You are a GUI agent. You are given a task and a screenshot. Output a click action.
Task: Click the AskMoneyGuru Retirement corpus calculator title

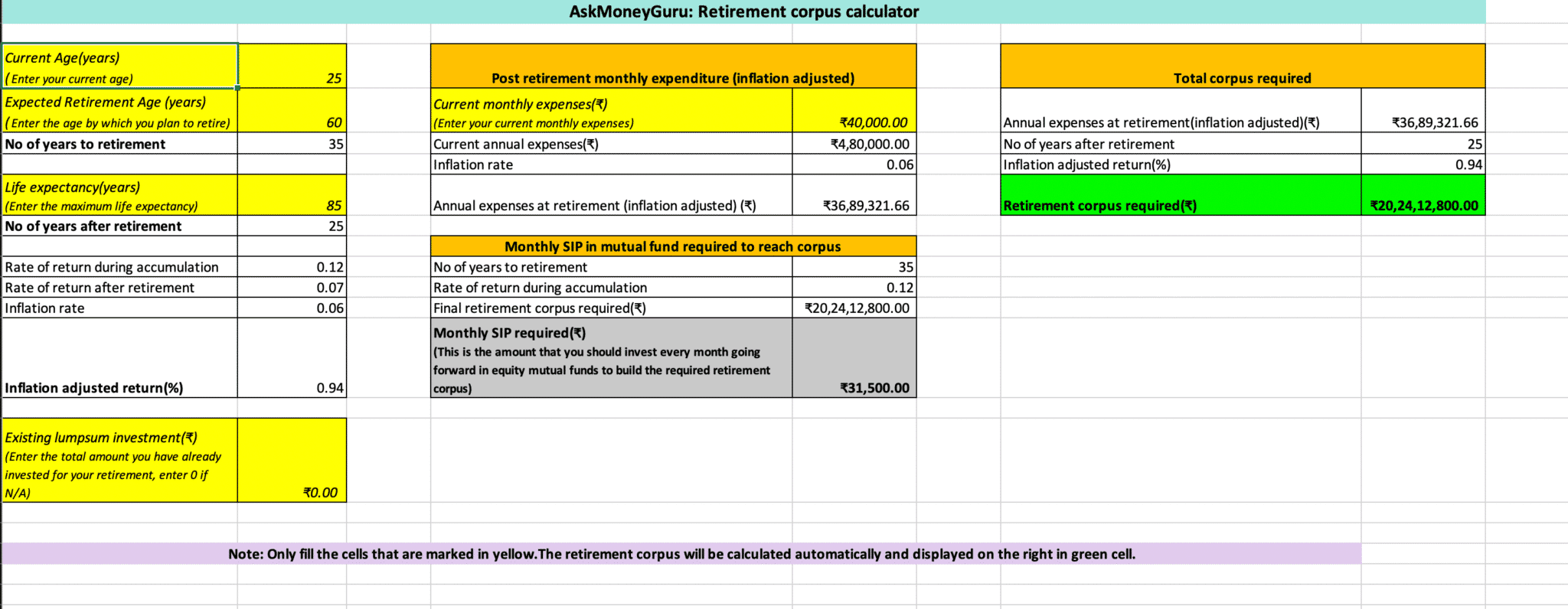743,11
